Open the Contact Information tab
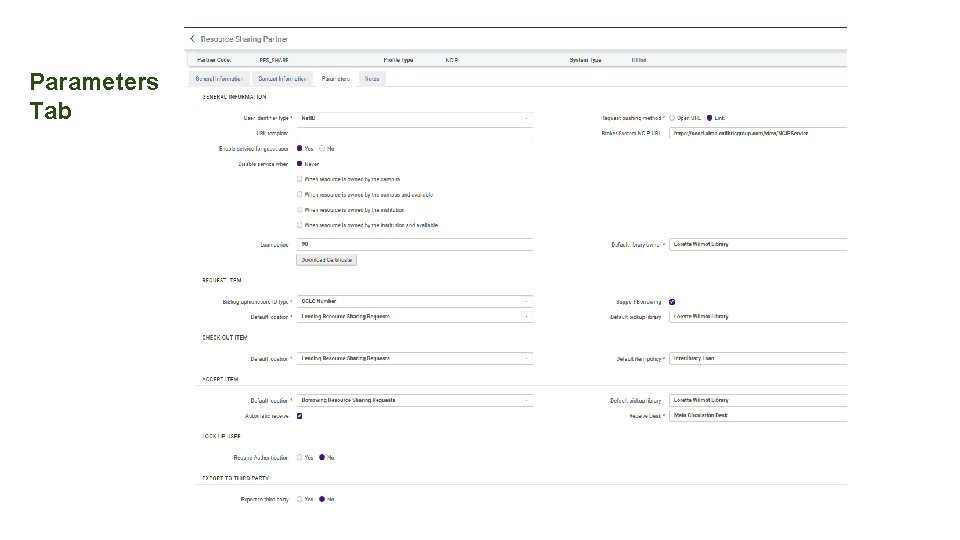Screen dimensions: 960x540 (x=282, y=79)
